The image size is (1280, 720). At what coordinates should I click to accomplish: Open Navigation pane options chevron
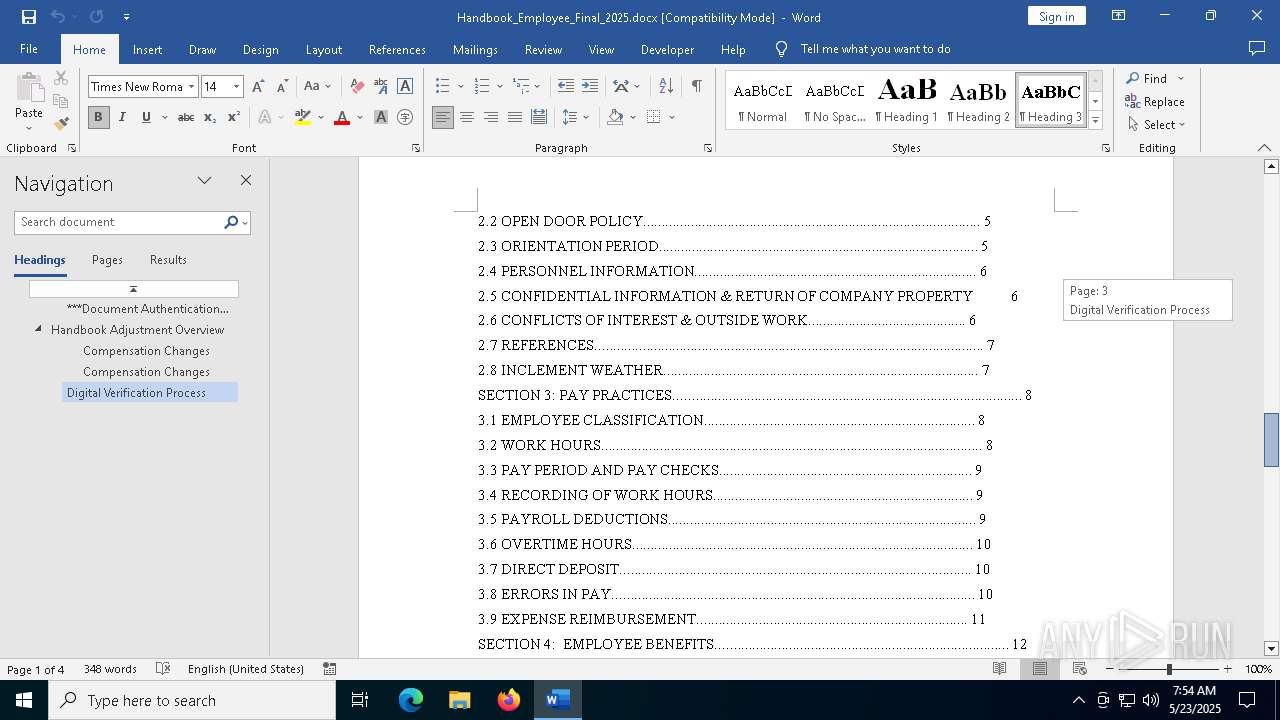204,181
